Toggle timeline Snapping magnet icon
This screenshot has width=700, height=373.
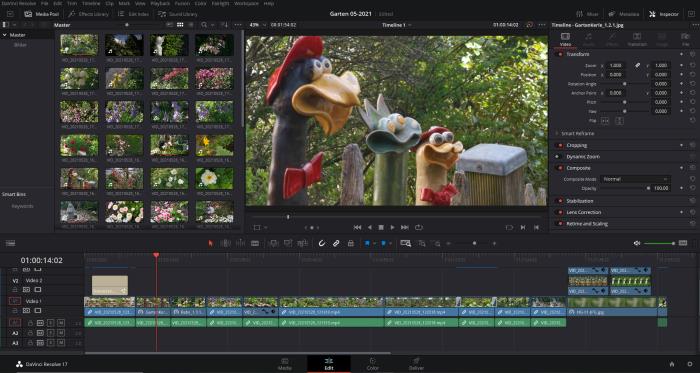(321, 243)
